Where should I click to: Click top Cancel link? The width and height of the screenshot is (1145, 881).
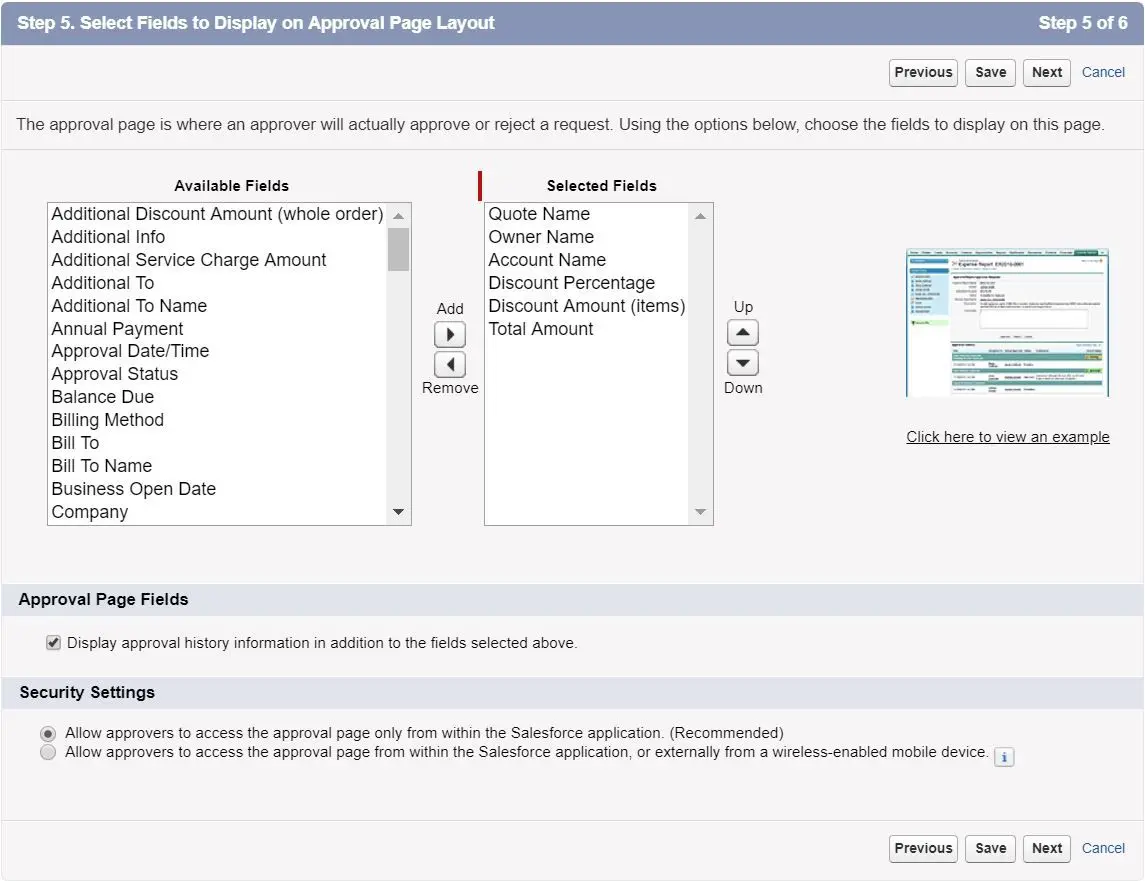[x=1103, y=72]
